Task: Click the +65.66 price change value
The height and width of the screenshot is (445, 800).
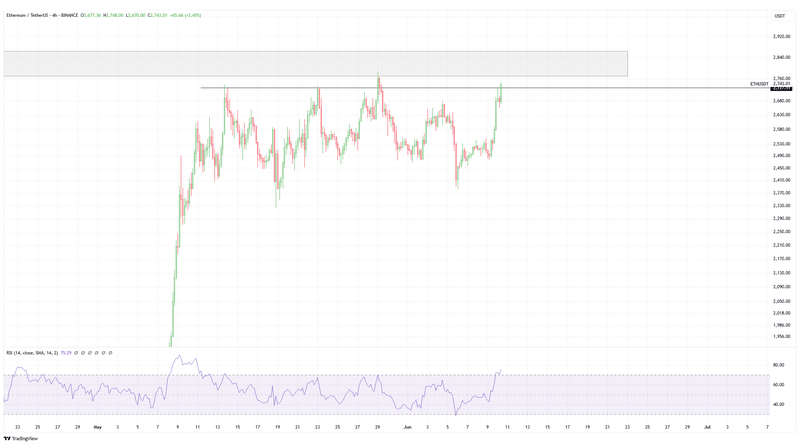Action: click(178, 15)
